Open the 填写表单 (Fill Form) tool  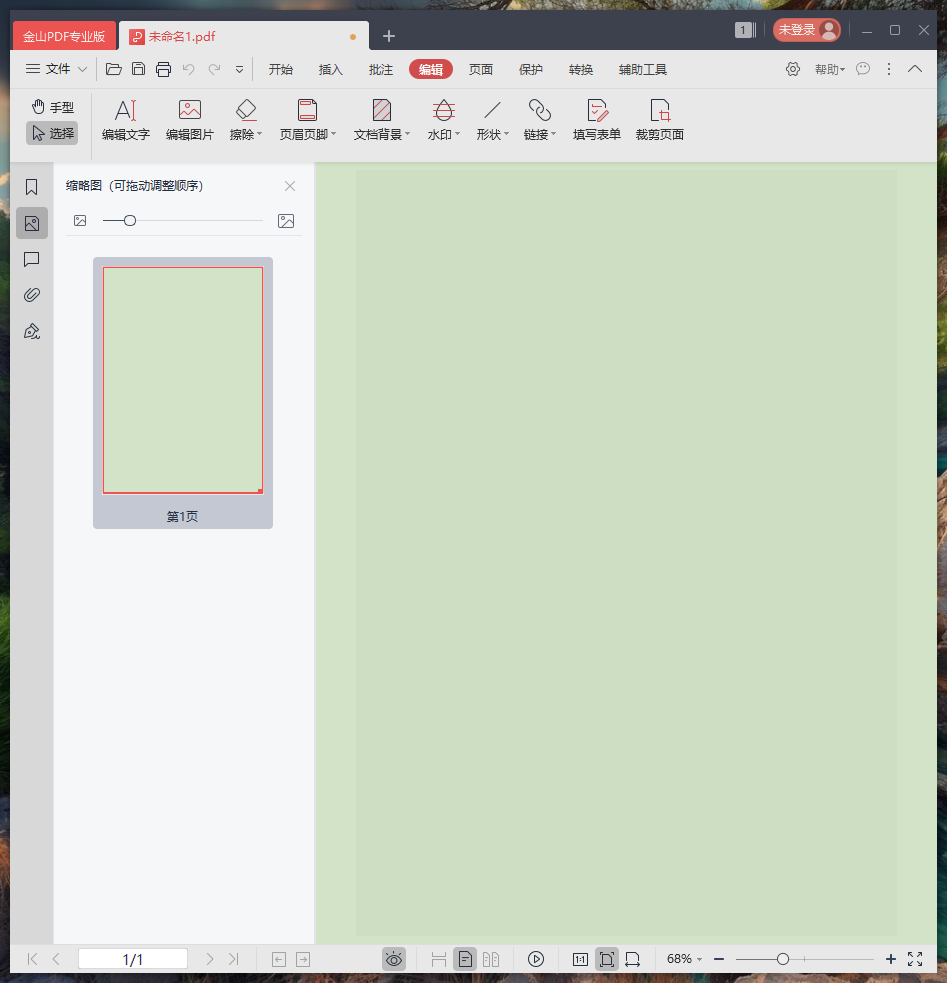pos(596,120)
